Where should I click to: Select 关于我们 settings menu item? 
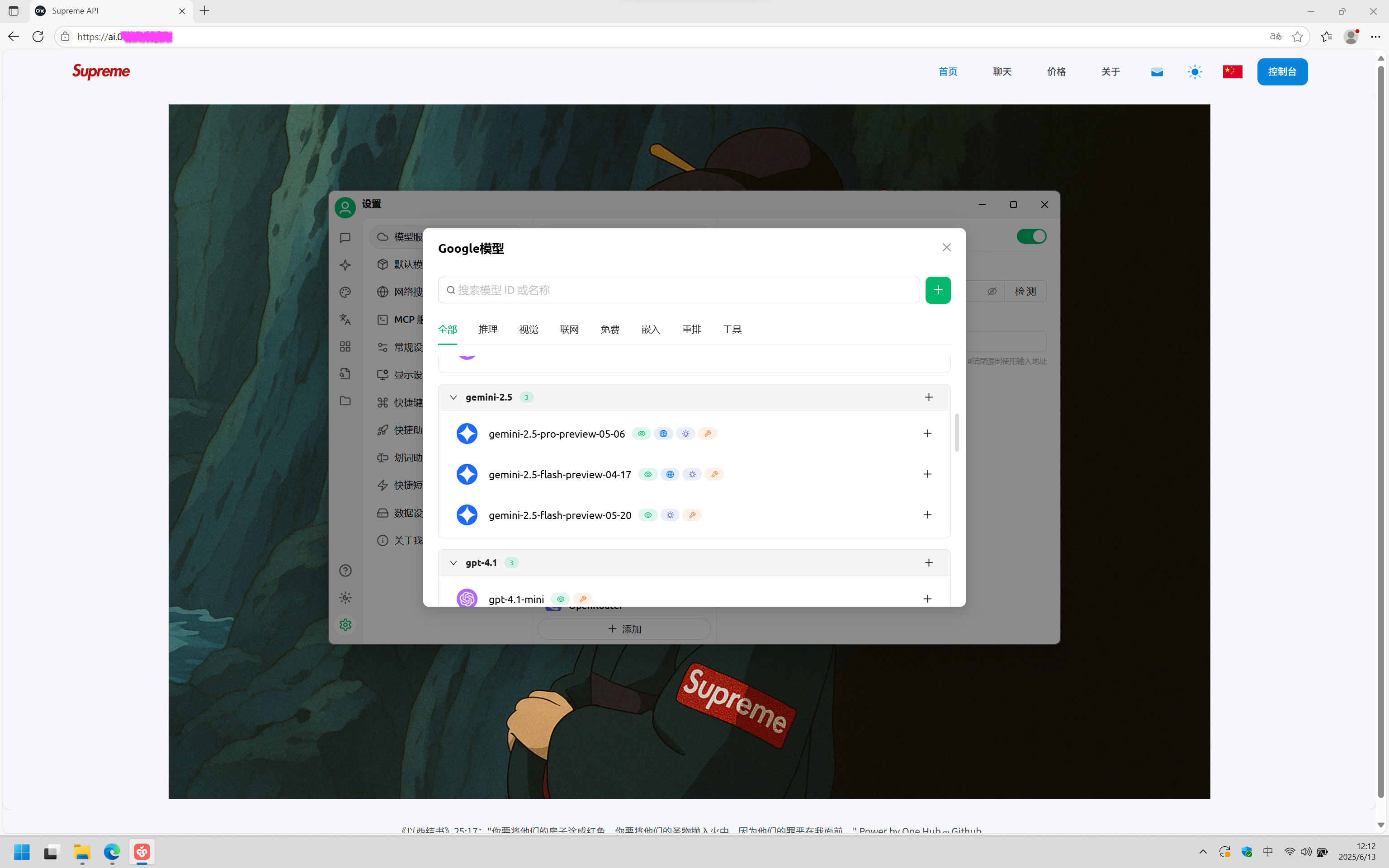tap(401, 540)
